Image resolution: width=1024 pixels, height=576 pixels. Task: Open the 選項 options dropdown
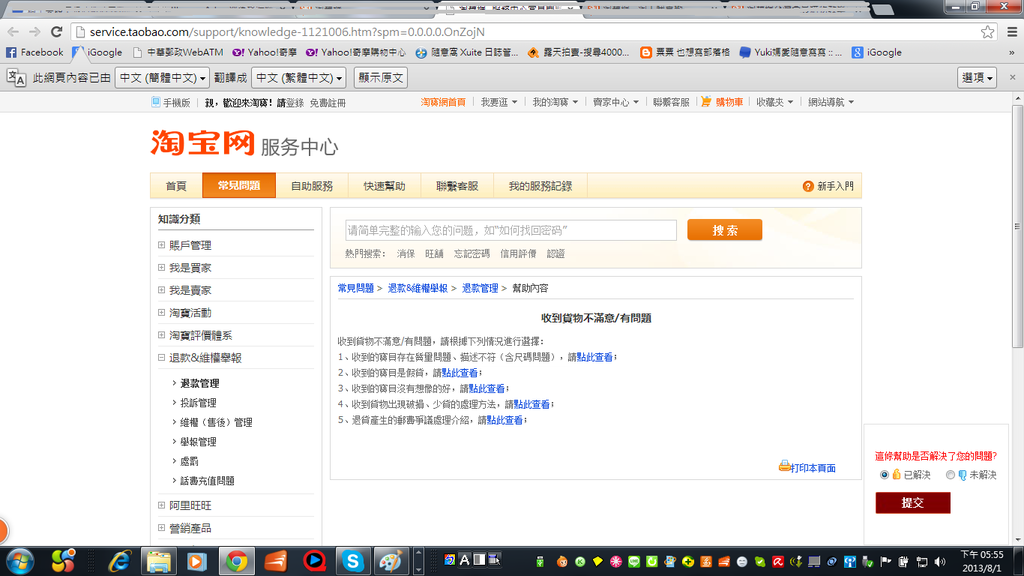(977, 78)
